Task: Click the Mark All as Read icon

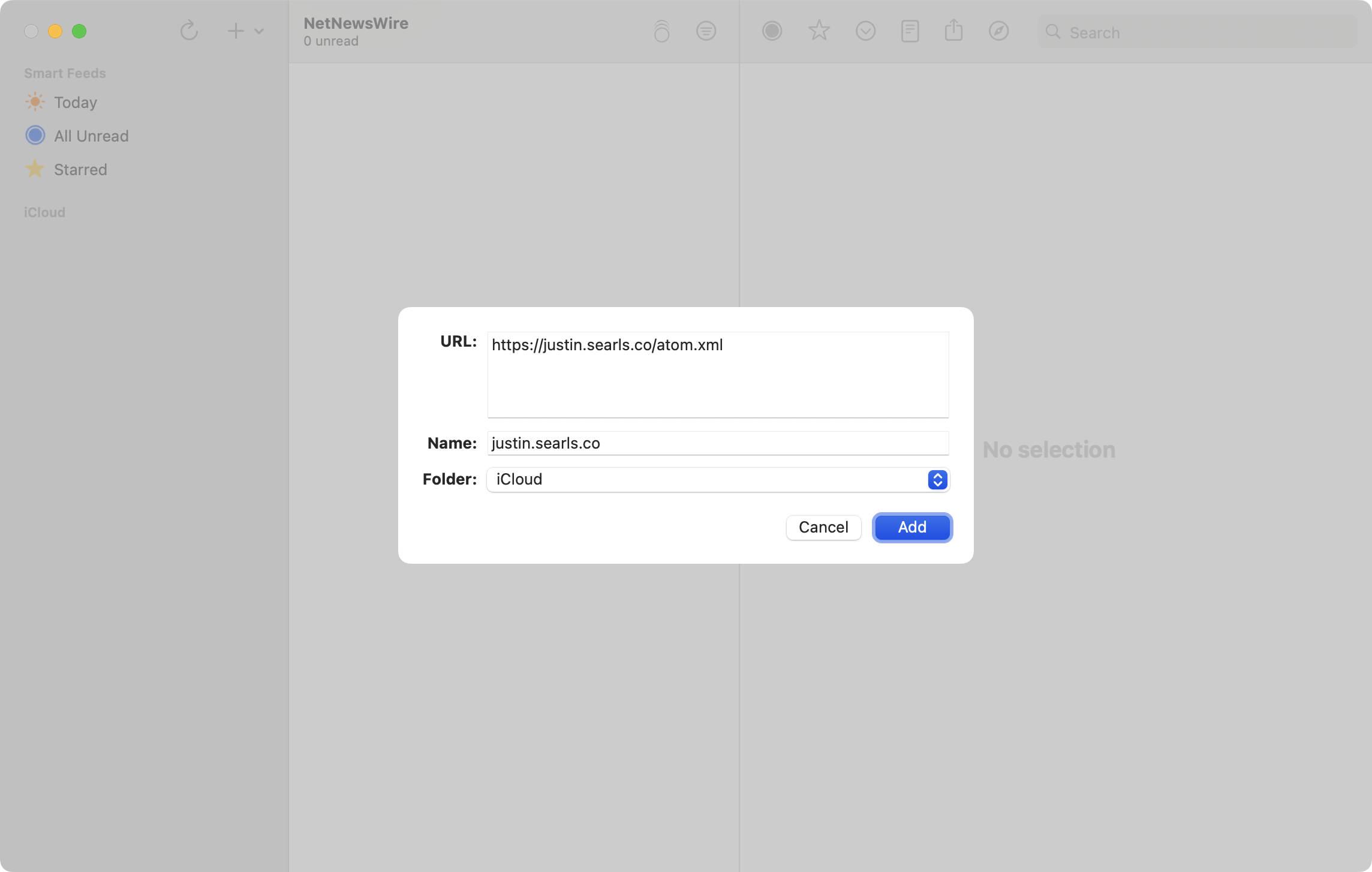Action: point(661,31)
